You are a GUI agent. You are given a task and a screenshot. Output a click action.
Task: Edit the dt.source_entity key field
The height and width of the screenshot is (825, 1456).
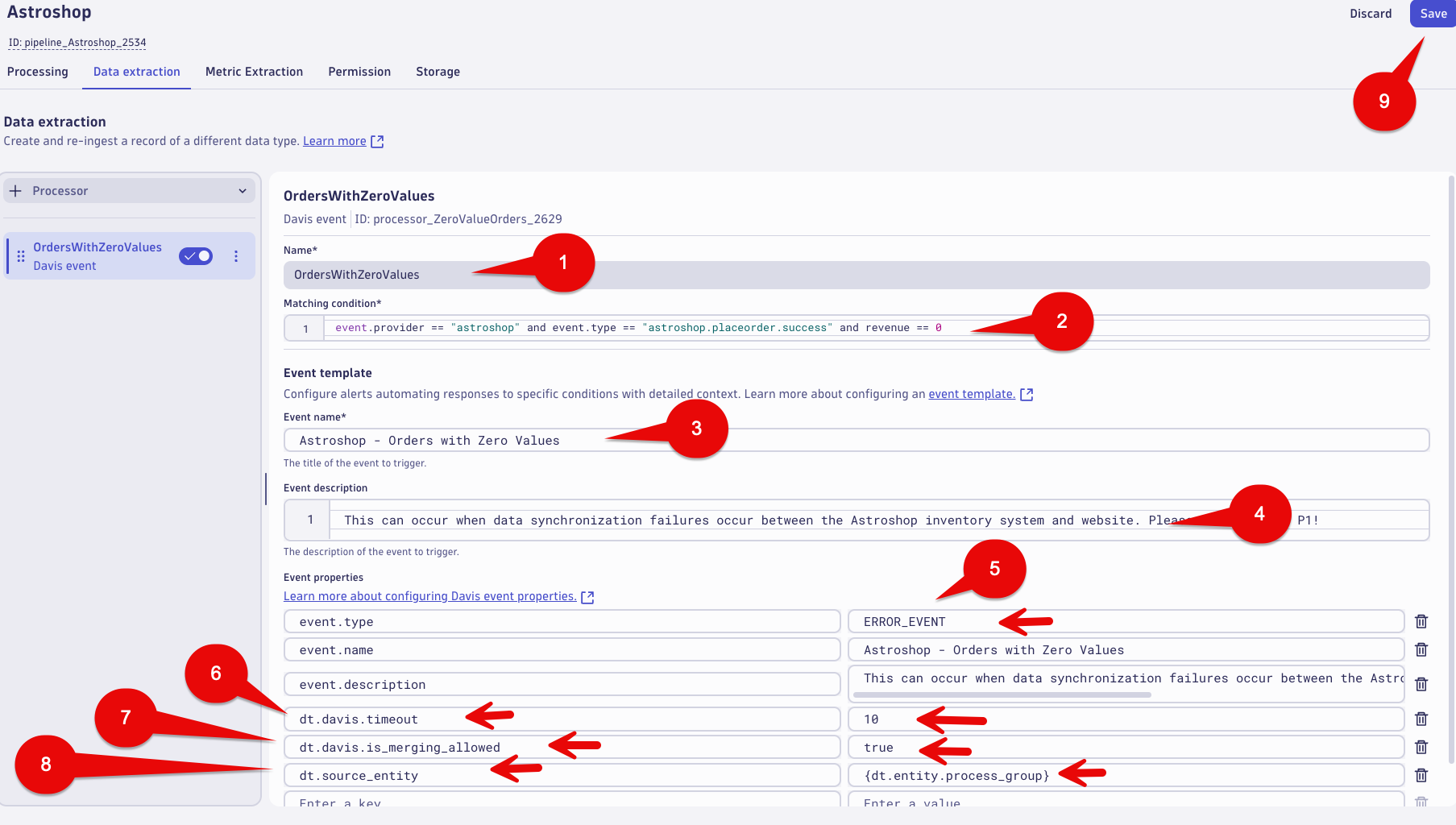(x=562, y=775)
